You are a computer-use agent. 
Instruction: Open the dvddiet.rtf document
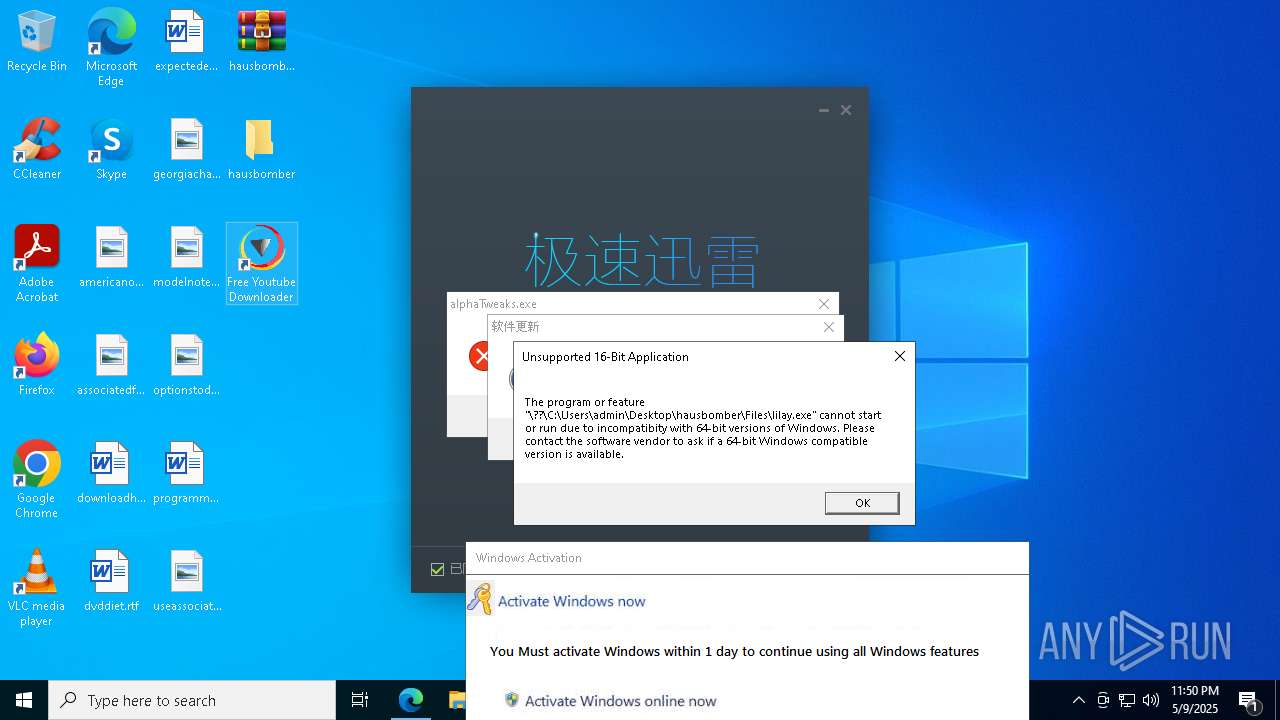[111, 582]
